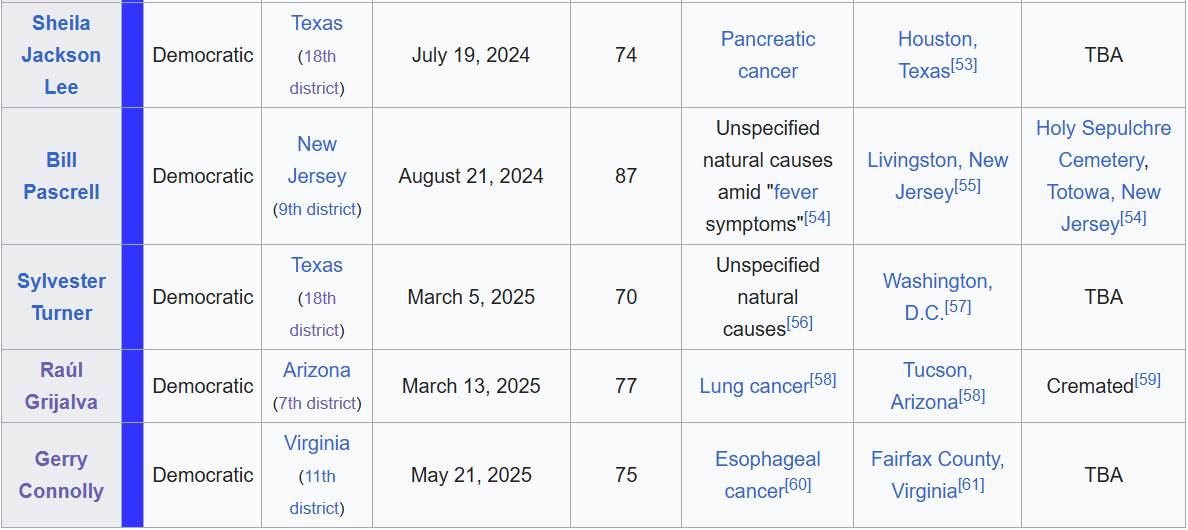Screen dimensions: 1188x530
Task: Select the Virginia state link
Action: click(x=317, y=442)
